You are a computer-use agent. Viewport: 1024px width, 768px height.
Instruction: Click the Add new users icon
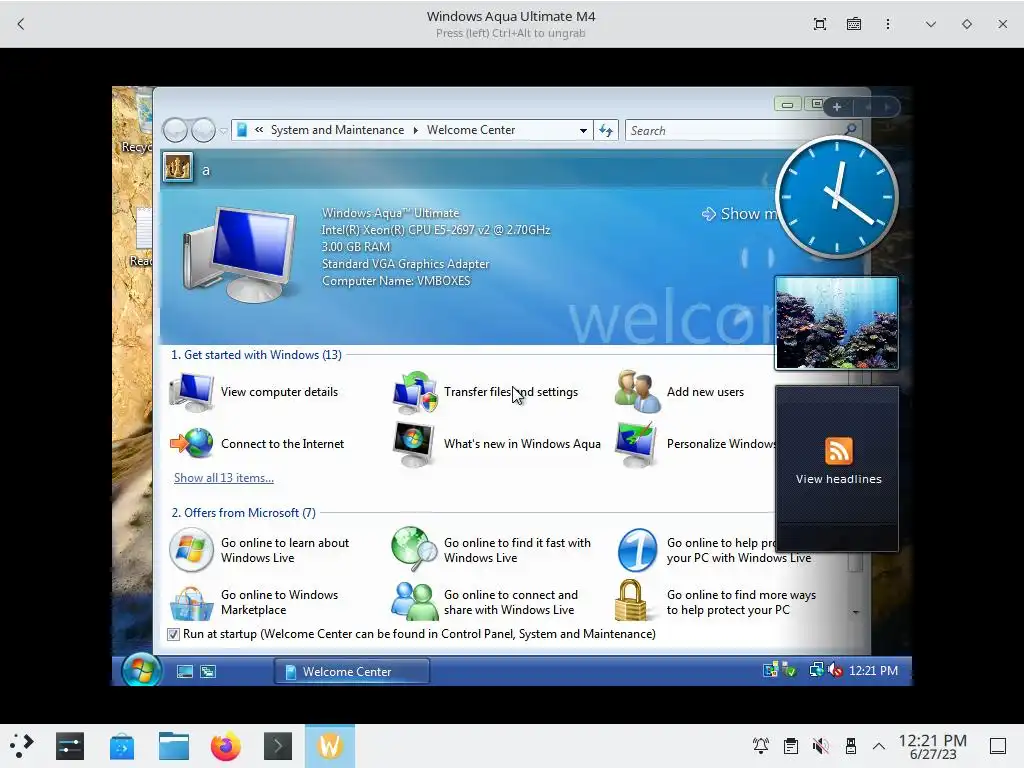pyautogui.click(x=637, y=392)
